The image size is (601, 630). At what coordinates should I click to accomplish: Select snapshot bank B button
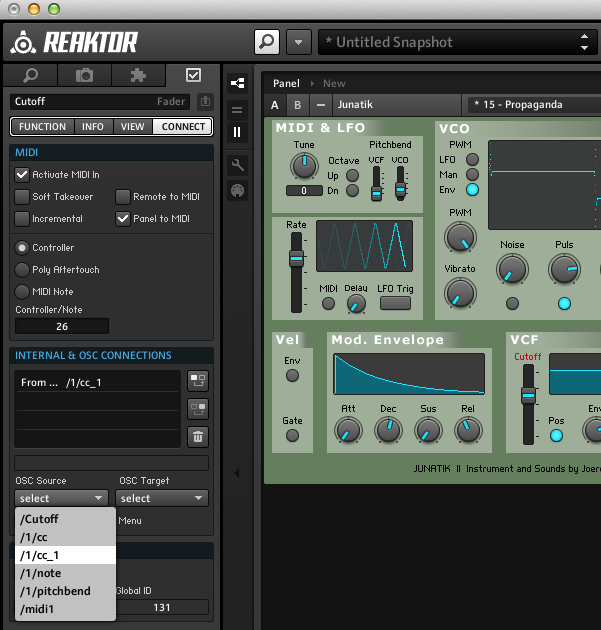(298, 105)
